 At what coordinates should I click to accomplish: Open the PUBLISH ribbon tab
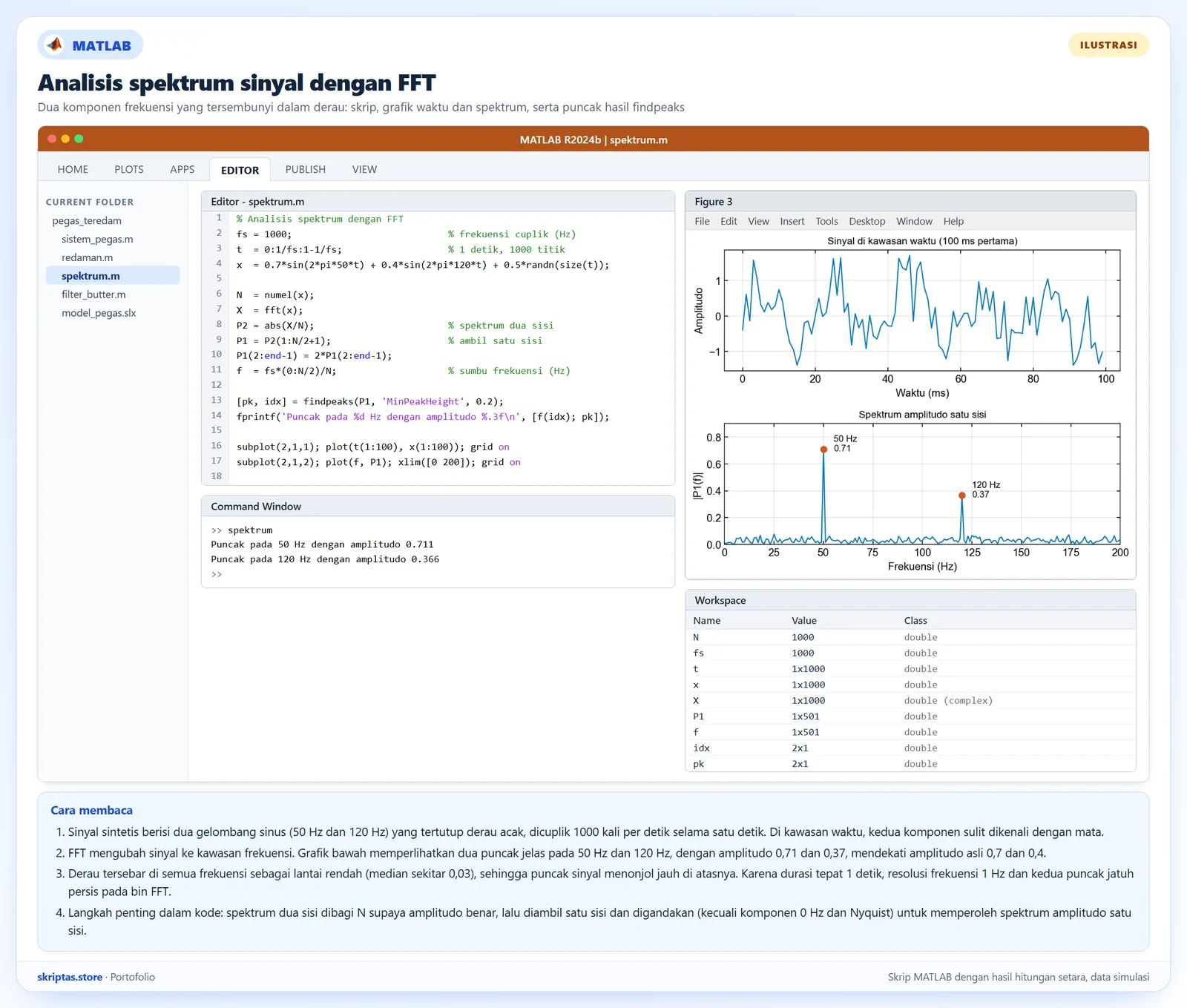(306, 169)
